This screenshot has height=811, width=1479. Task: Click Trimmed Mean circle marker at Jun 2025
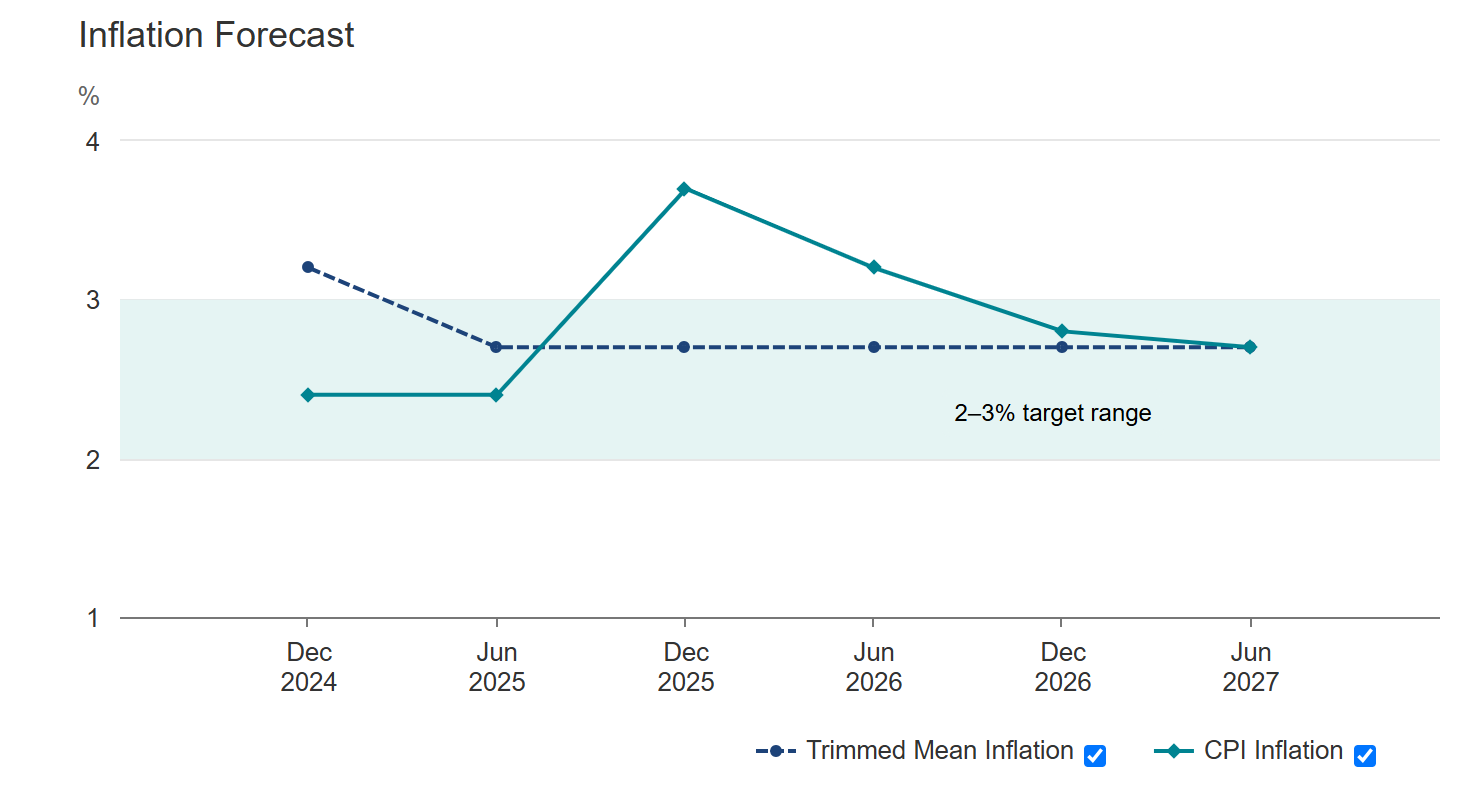pos(496,347)
